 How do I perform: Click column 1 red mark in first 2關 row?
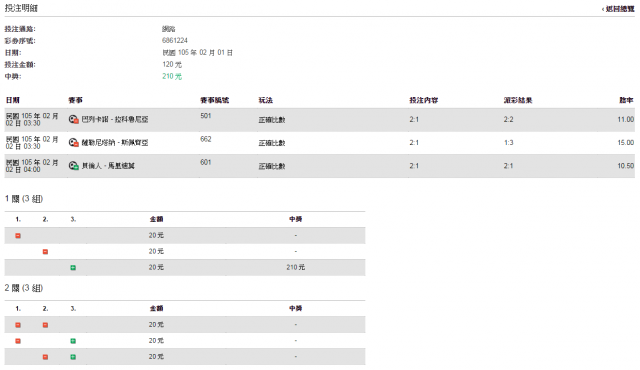click(18, 325)
